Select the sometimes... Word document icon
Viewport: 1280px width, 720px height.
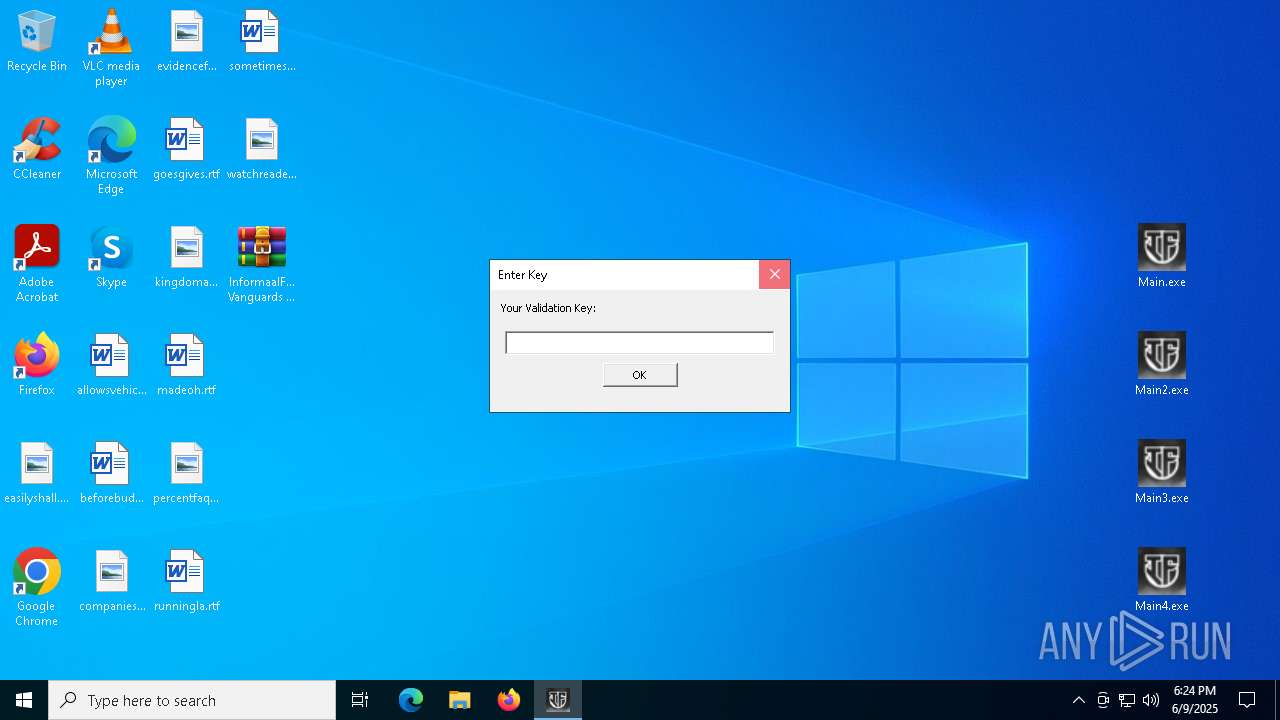[x=262, y=42]
